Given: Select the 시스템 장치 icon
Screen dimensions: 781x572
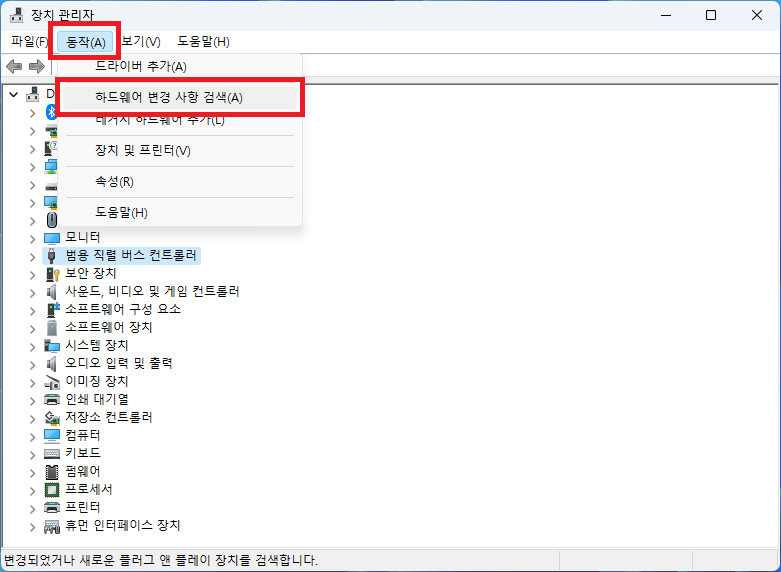Looking at the screenshot, I should (x=52, y=345).
